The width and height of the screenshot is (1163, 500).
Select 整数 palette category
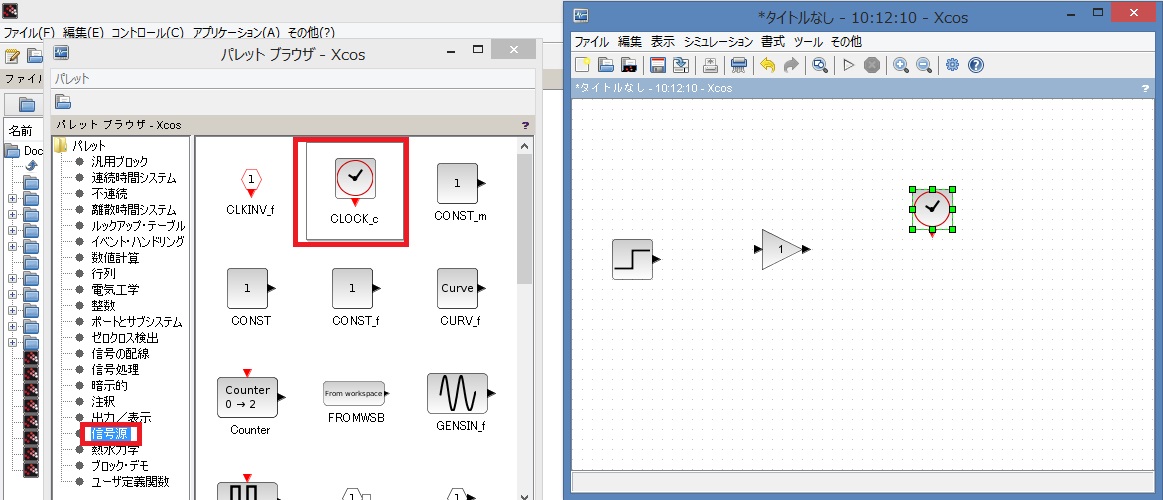103,306
